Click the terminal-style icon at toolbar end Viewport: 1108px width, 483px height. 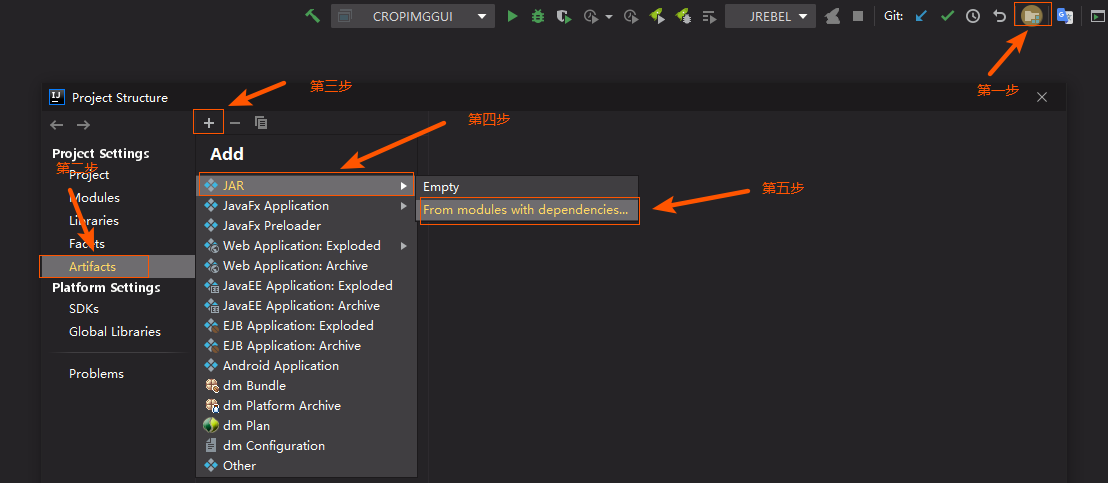1097,16
